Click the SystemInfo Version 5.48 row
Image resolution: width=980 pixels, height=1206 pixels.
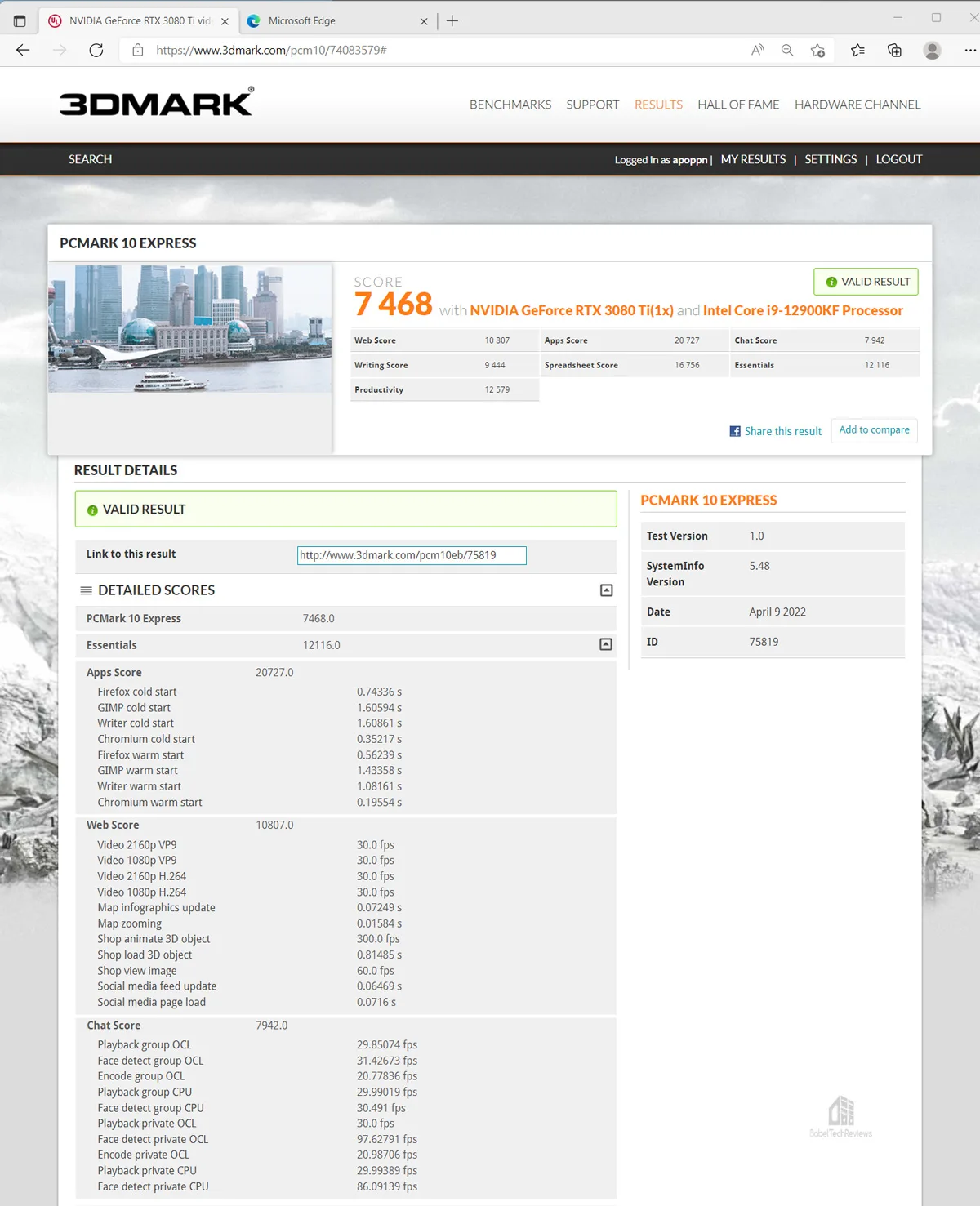tap(773, 573)
